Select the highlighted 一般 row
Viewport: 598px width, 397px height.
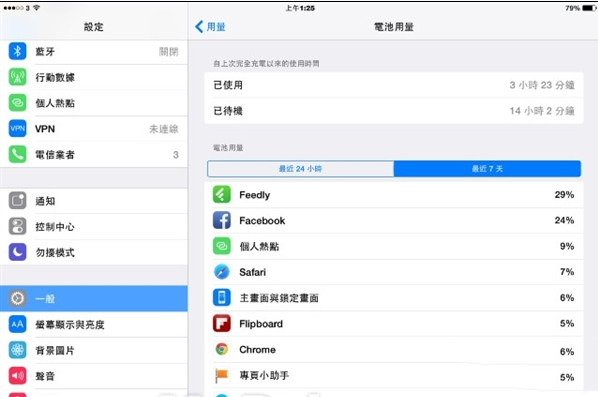(x=94, y=298)
